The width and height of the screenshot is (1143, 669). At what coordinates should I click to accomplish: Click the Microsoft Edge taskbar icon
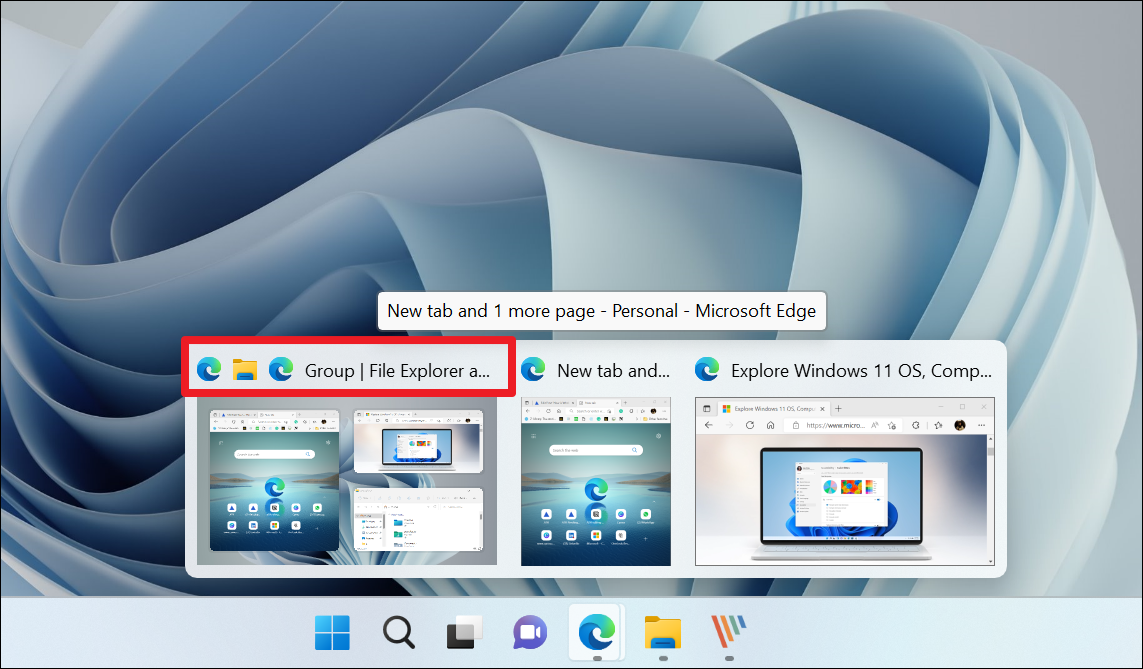pyautogui.click(x=596, y=632)
